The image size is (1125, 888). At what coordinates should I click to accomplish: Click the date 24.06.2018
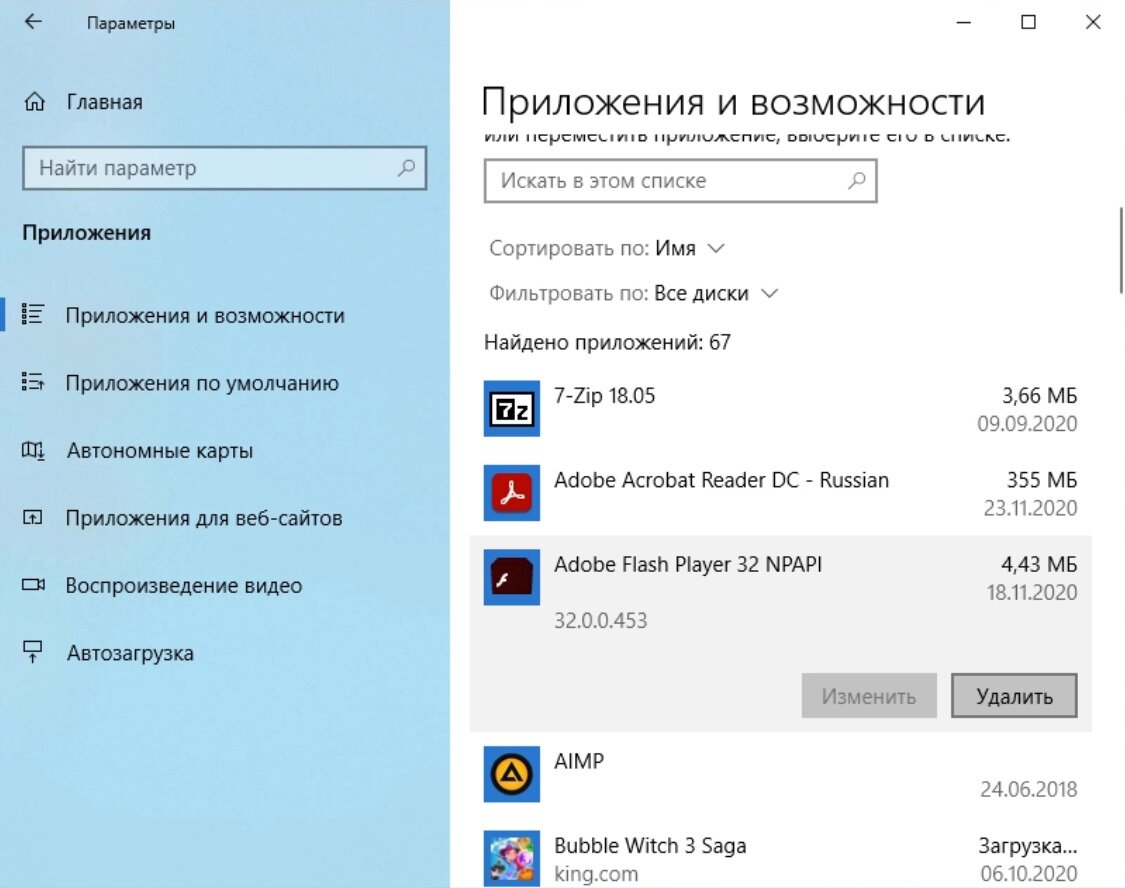coord(1029,789)
